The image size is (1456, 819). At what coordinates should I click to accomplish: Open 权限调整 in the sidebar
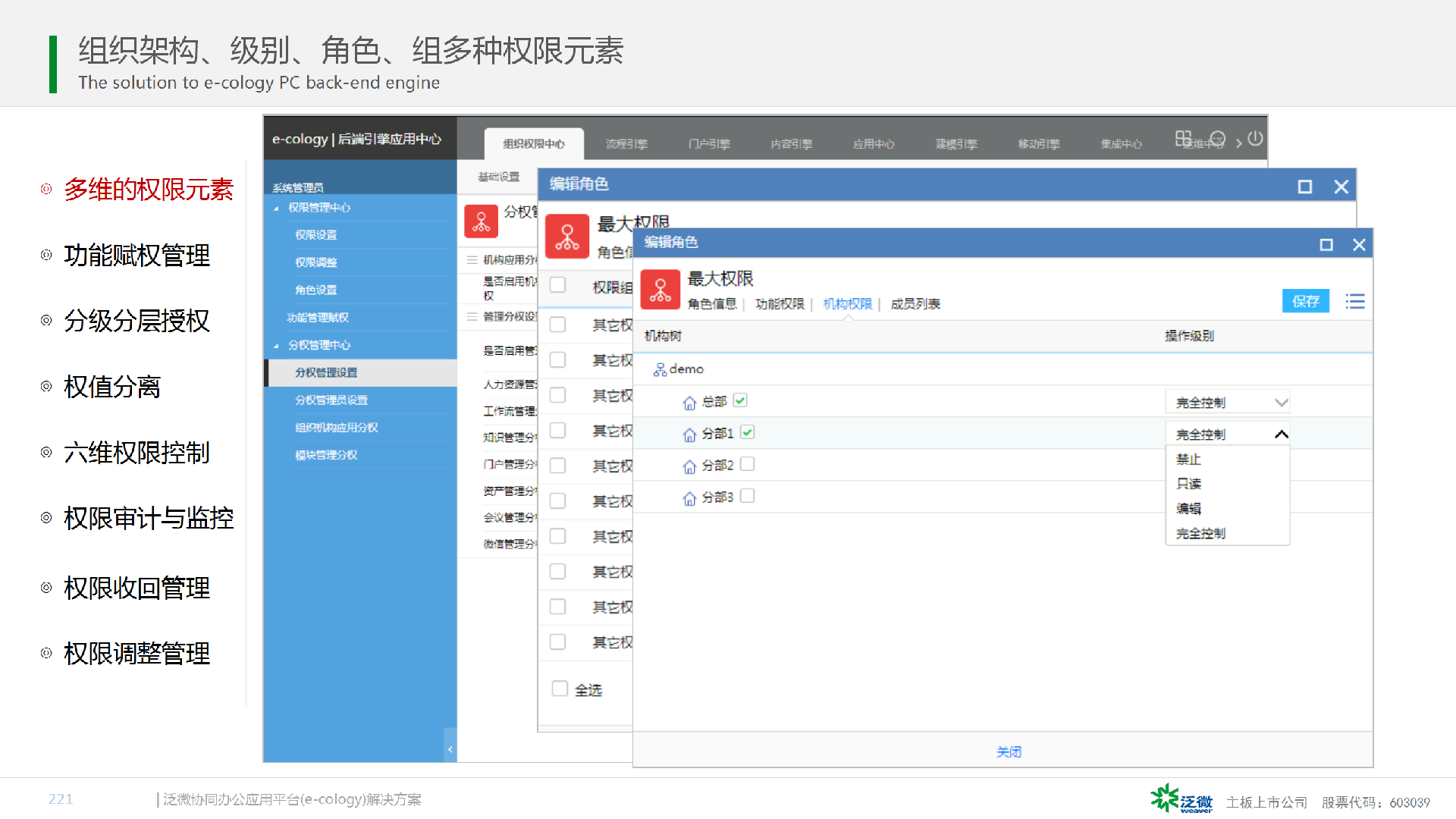tap(316, 262)
